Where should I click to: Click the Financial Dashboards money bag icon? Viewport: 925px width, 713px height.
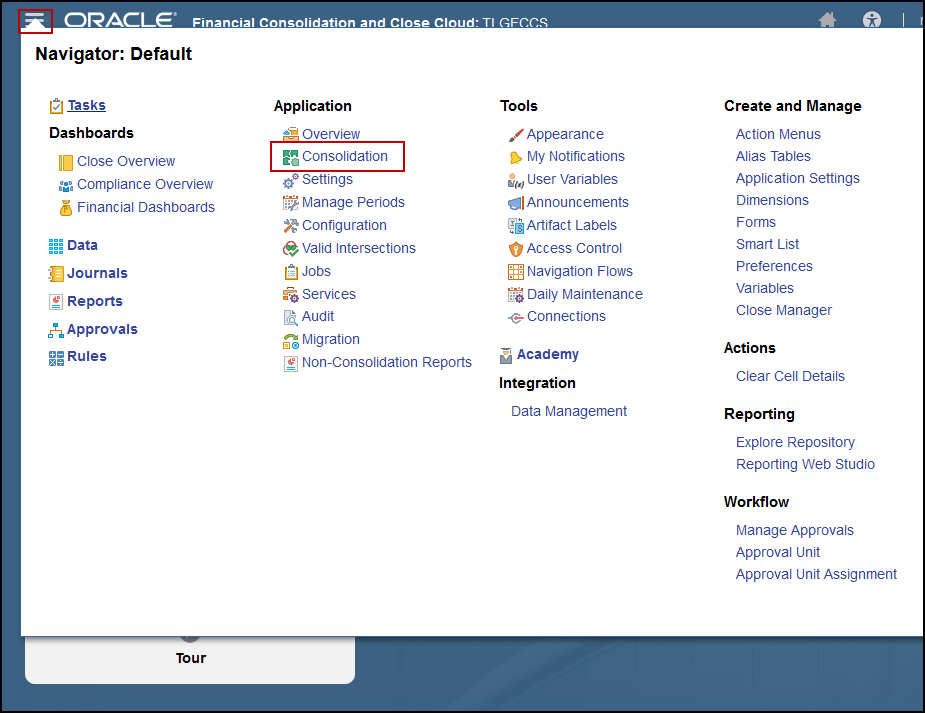(x=65, y=208)
